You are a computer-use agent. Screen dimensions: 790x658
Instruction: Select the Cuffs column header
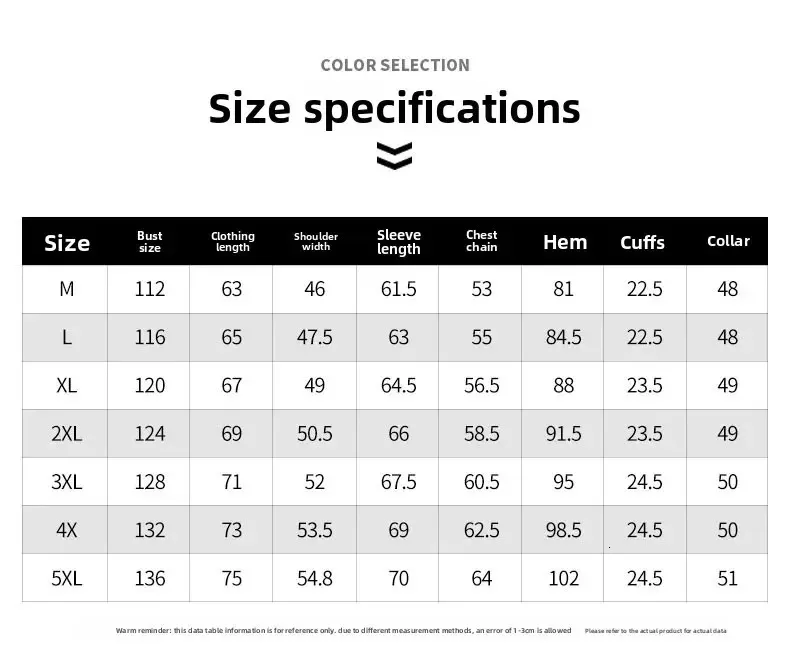tap(643, 243)
